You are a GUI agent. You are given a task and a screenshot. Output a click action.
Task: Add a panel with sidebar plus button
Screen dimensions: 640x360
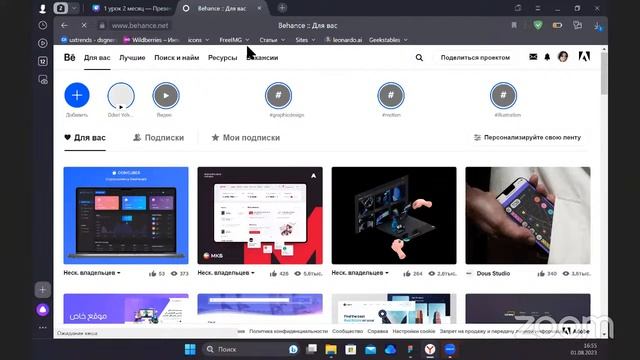(42, 290)
